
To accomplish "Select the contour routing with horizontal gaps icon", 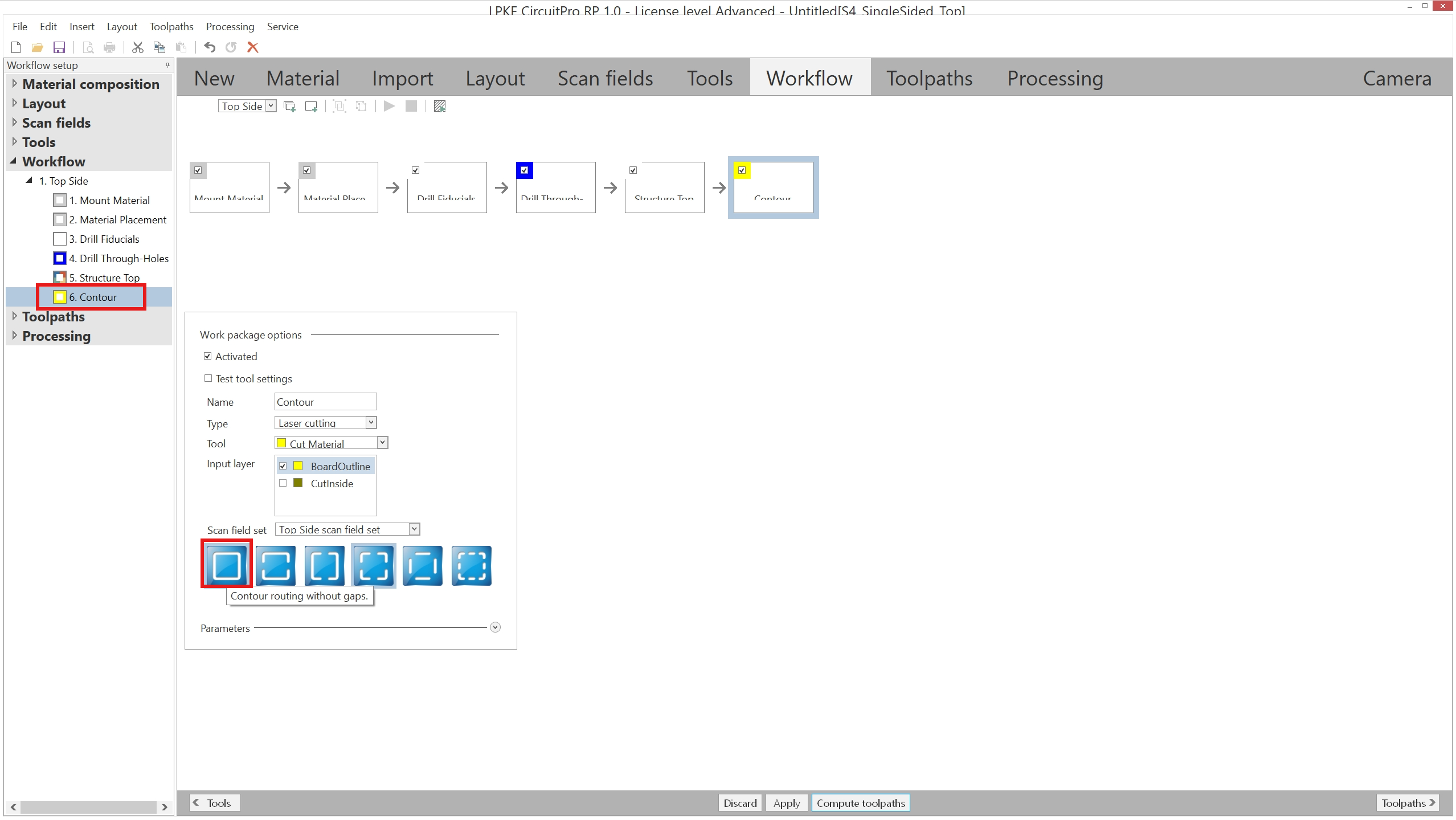I will (276, 565).
